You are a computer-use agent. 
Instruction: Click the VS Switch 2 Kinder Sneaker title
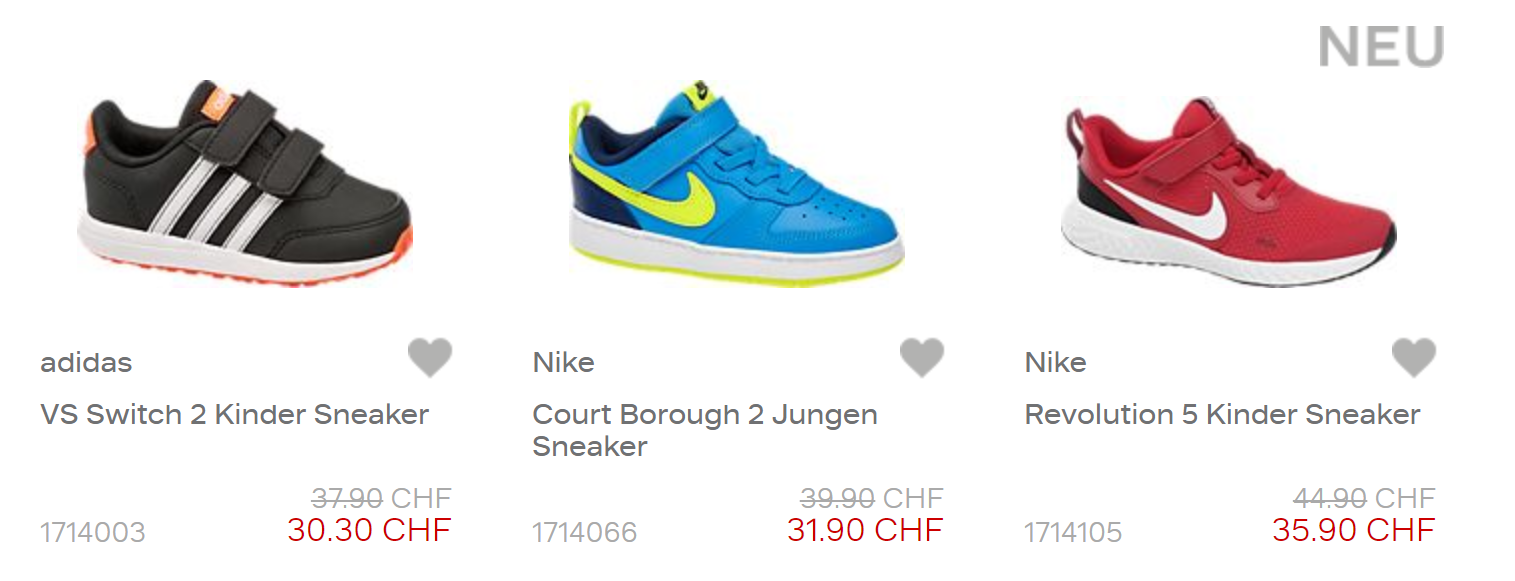point(235,414)
